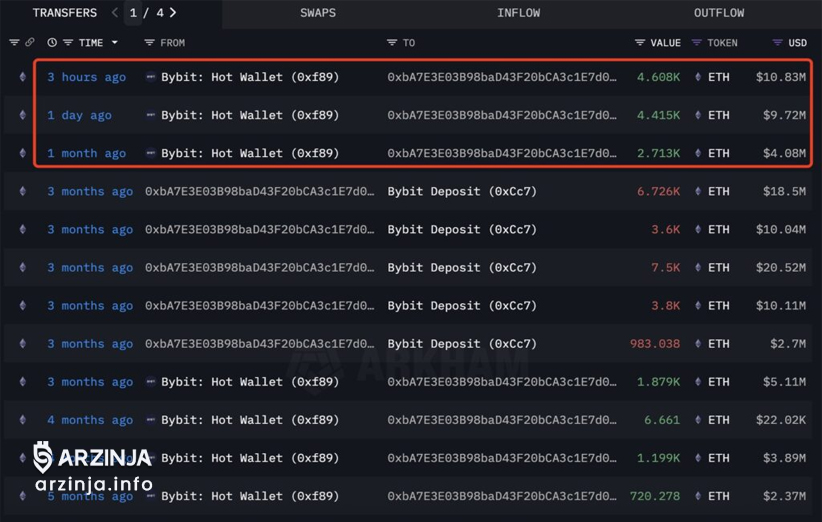The image size is (822, 522).
Task: Click ETH token in 7.5K row
Action: [x=718, y=268]
